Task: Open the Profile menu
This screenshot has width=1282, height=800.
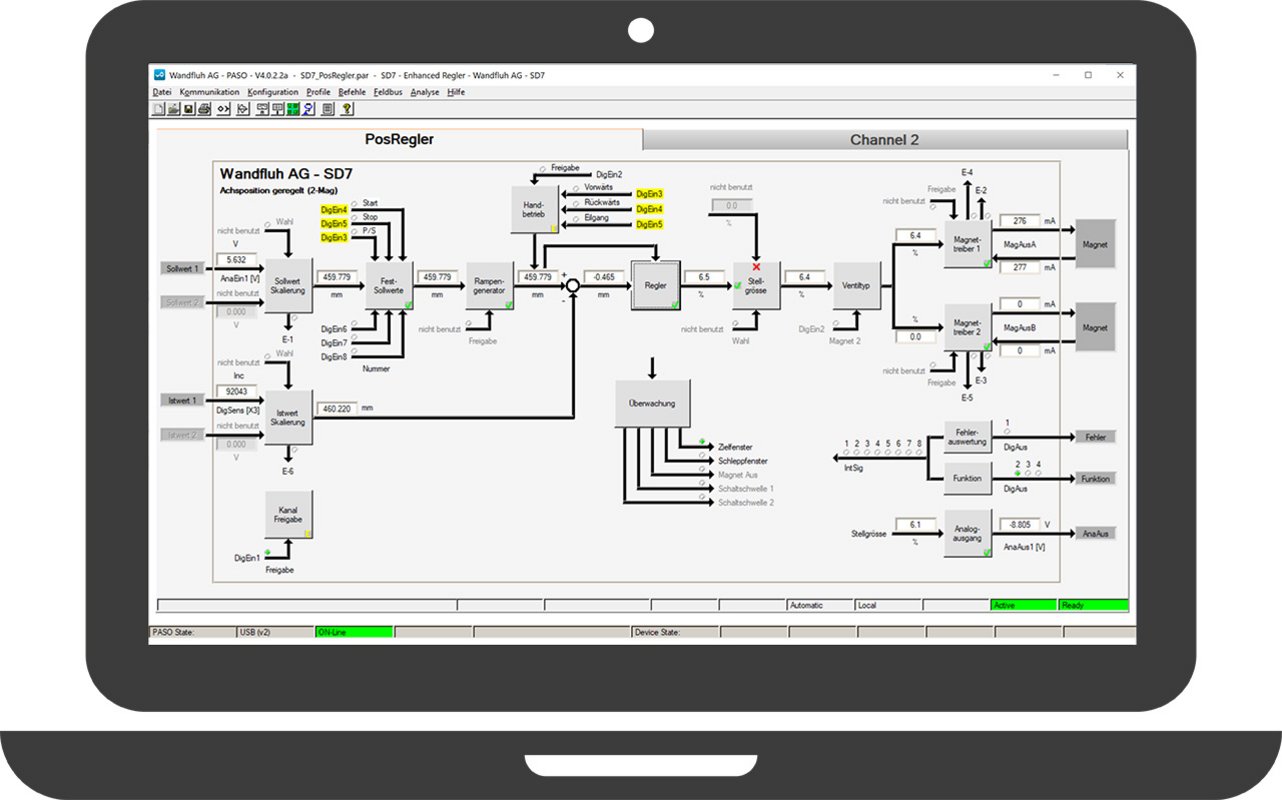Action: (x=318, y=92)
